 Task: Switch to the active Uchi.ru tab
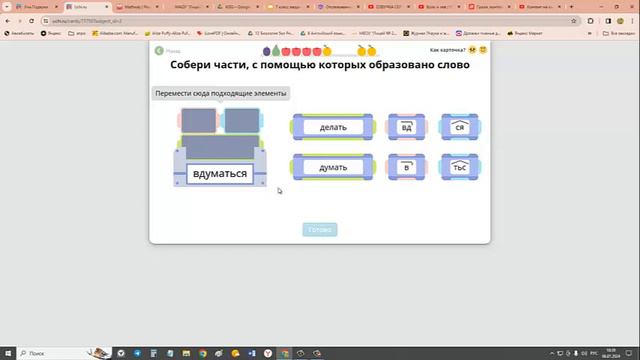pos(87,7)
